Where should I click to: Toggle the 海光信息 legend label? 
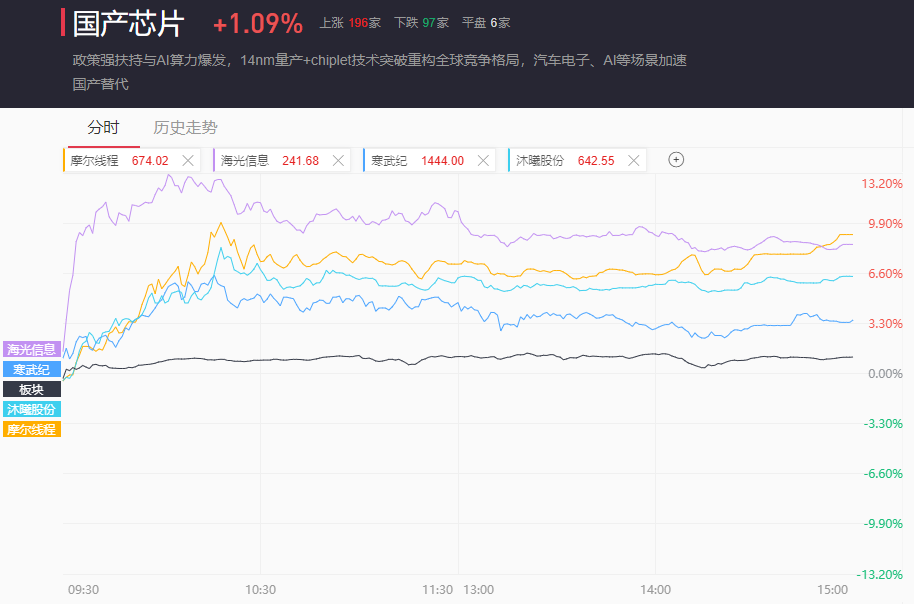click(x=31, y=349)
